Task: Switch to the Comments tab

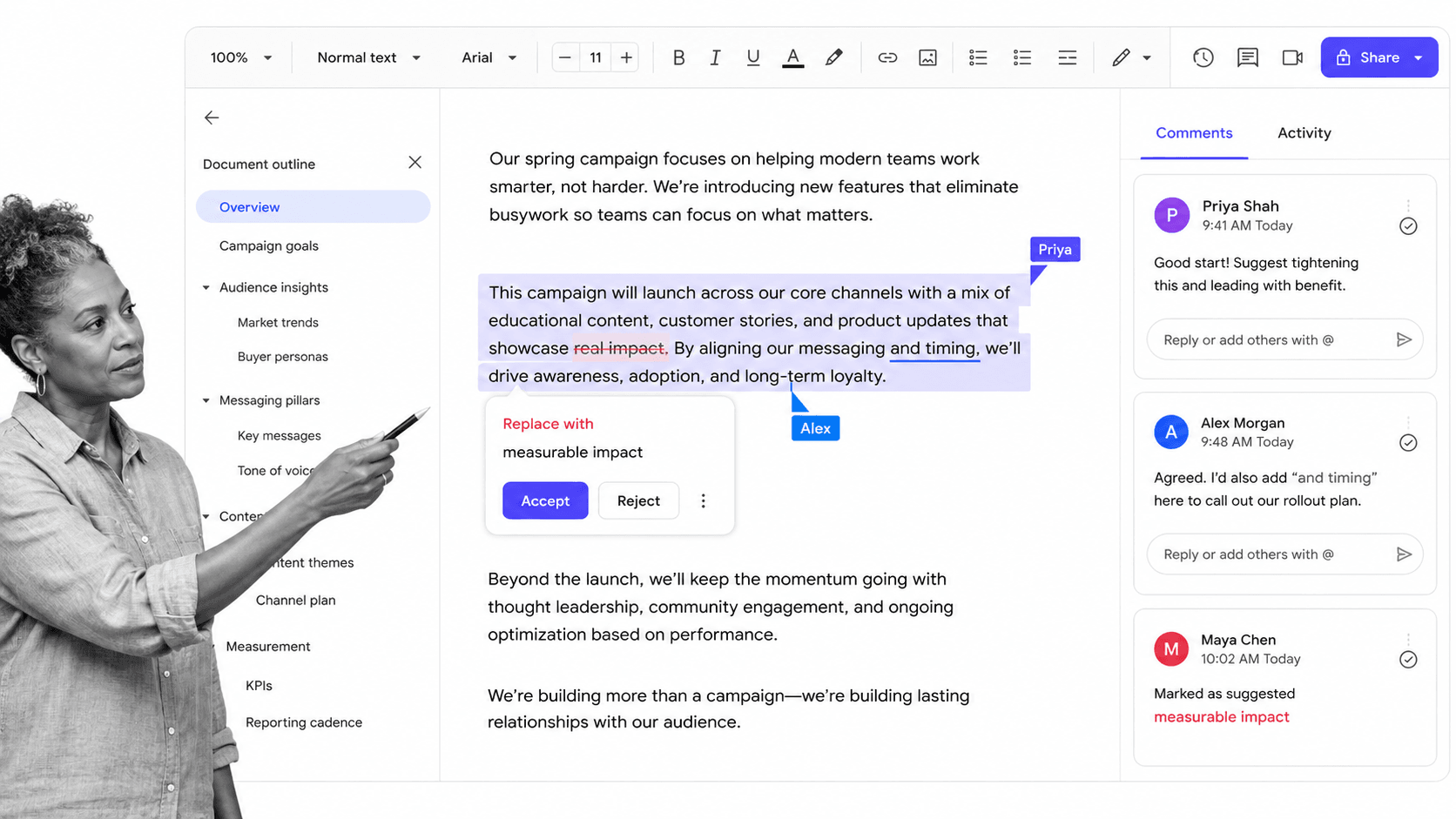Action: coord(1194,133)
